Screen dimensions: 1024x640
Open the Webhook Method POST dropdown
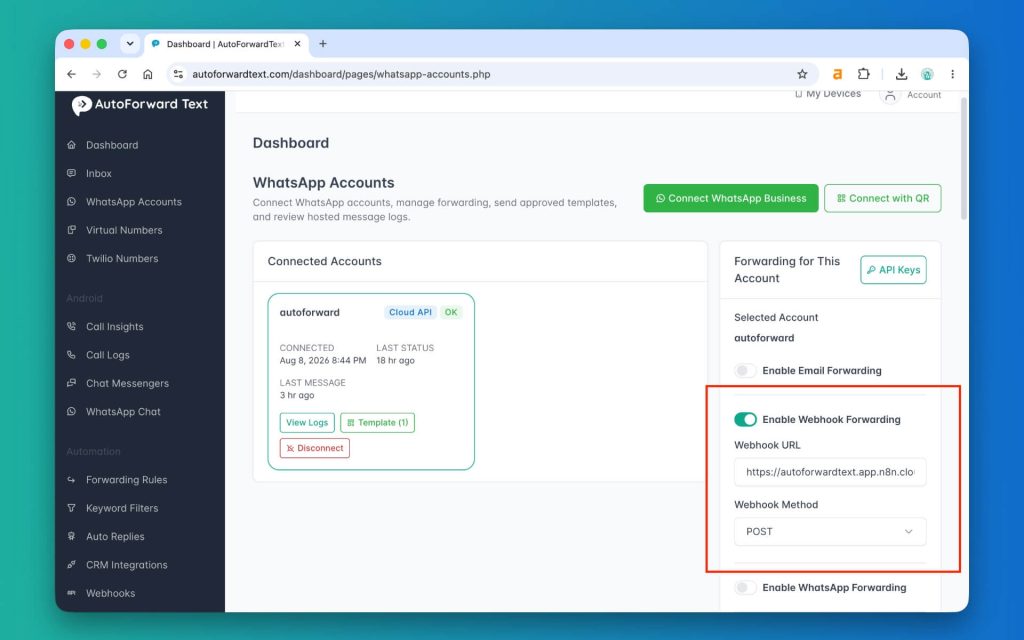pyautogui.click(x=830, y=532)
